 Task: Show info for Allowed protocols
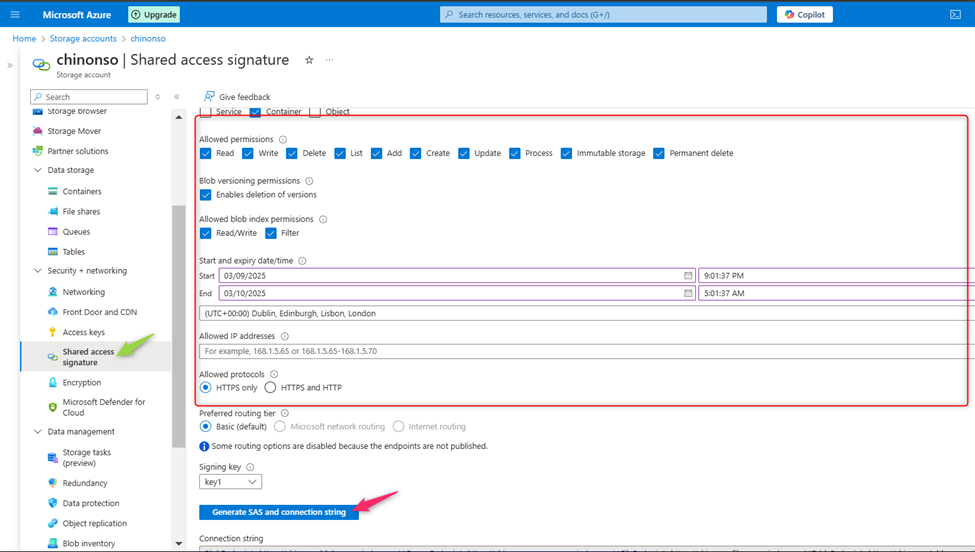pos(274,374)
